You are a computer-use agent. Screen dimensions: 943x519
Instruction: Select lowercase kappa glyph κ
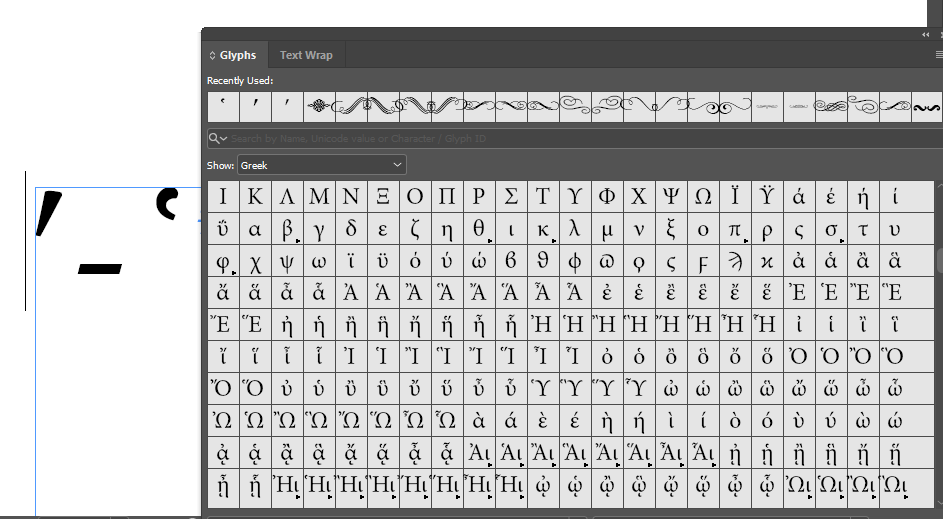pos(543,229)
